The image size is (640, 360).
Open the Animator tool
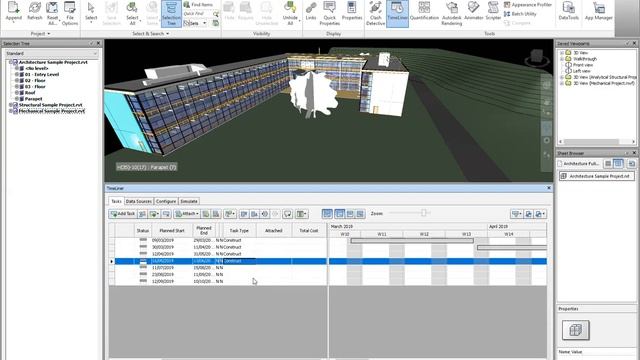(x=473, y=11)
